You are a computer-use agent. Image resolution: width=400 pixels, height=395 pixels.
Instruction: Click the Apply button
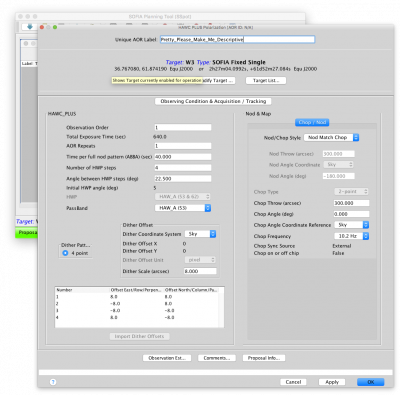point(332,382)
